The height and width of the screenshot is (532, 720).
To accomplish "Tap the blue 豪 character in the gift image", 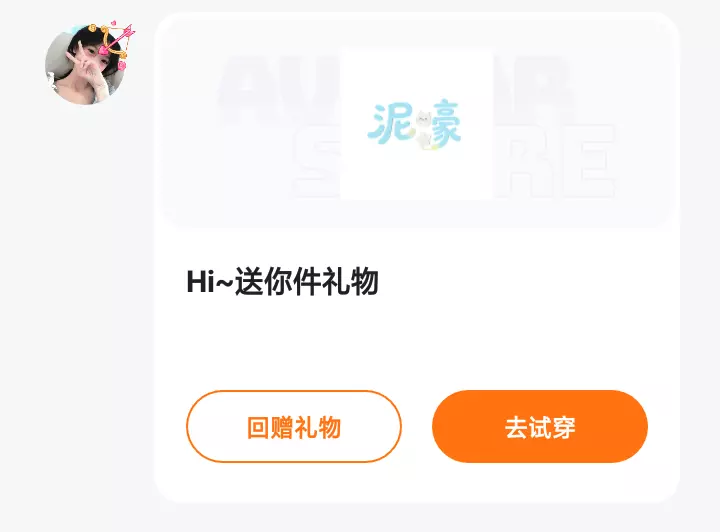I will (446, 123).
